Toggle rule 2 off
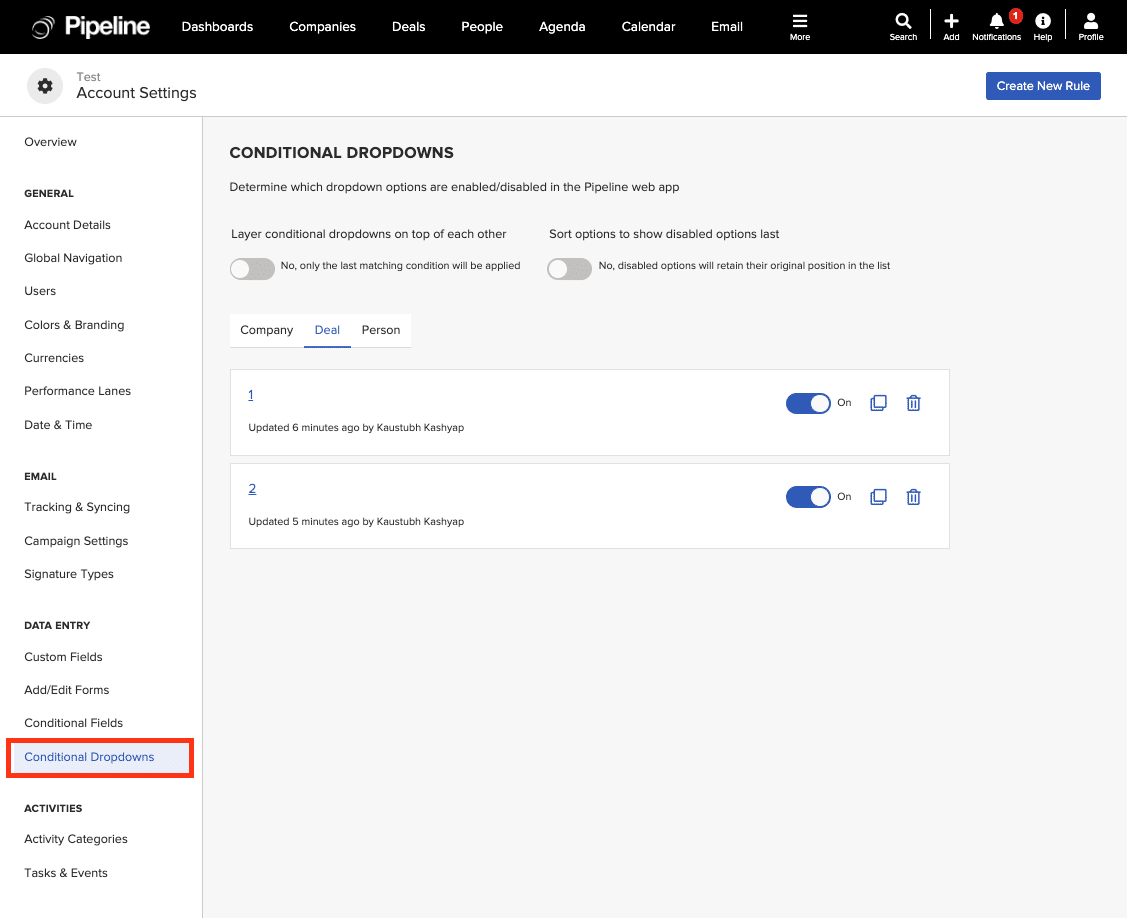The image size is (1127, 918). point(808,497)
